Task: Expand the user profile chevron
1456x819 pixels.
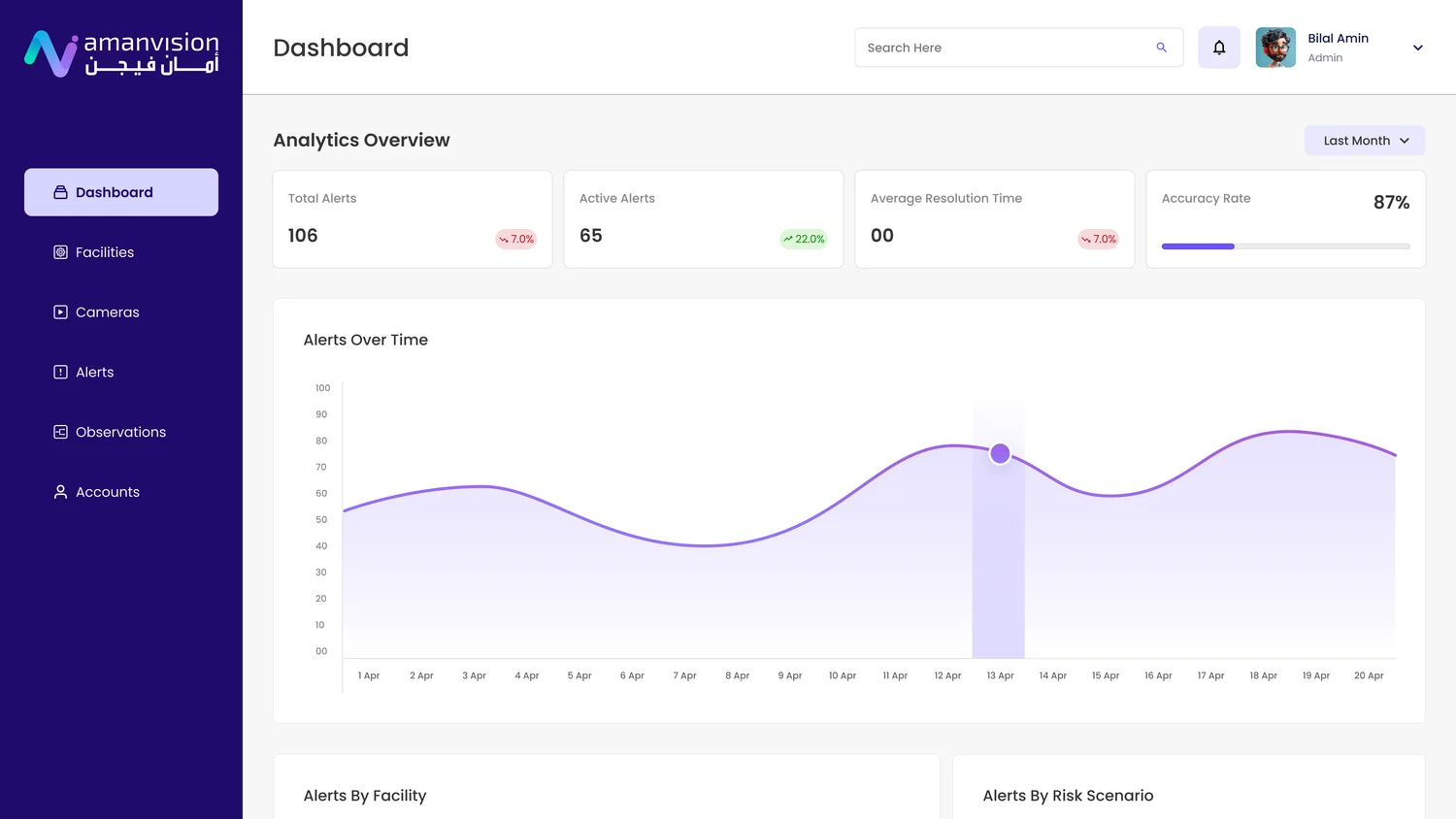Action: coord(1418,48)
